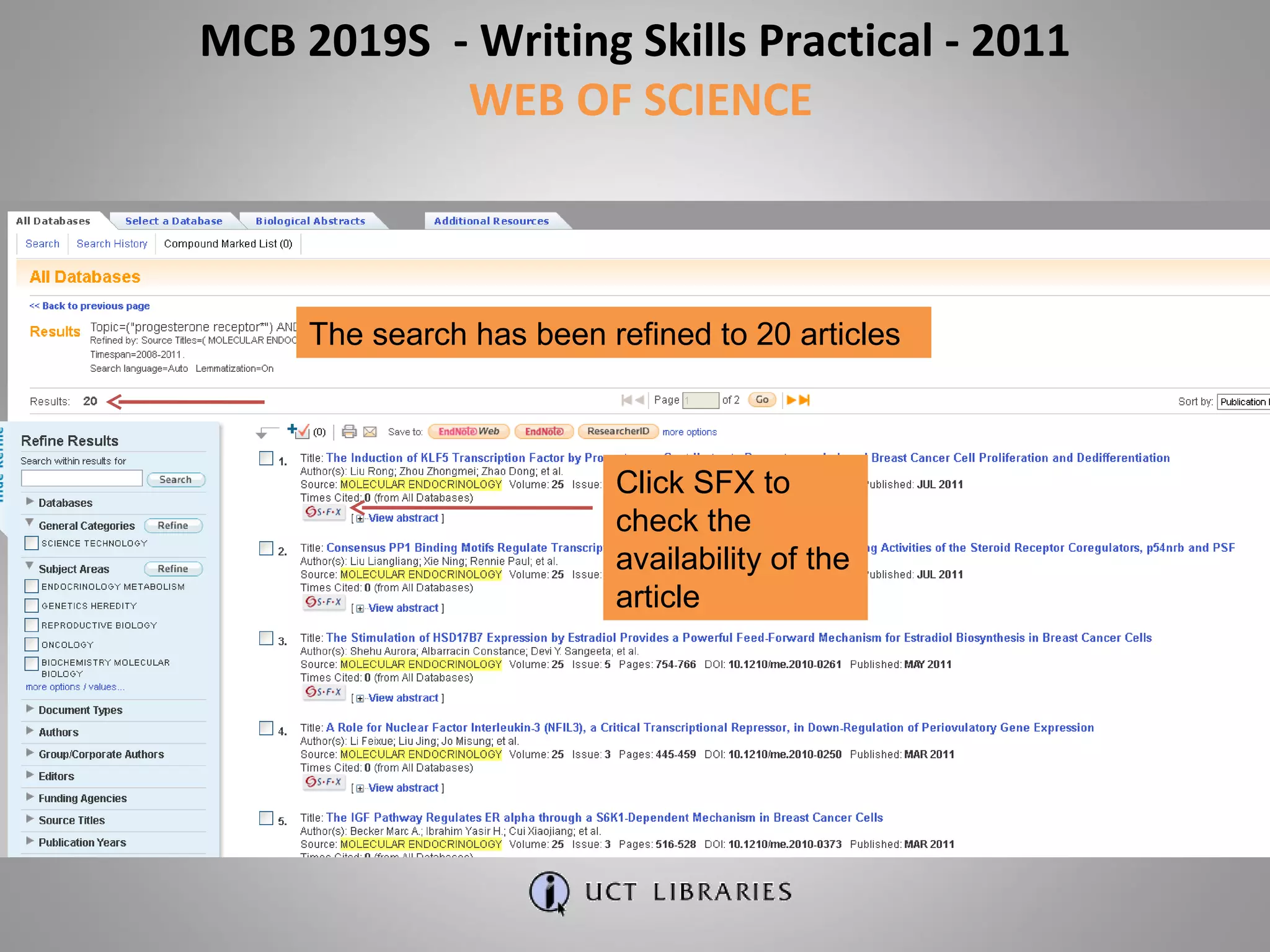Click View abstract for result 2

(x=403, y=608)
